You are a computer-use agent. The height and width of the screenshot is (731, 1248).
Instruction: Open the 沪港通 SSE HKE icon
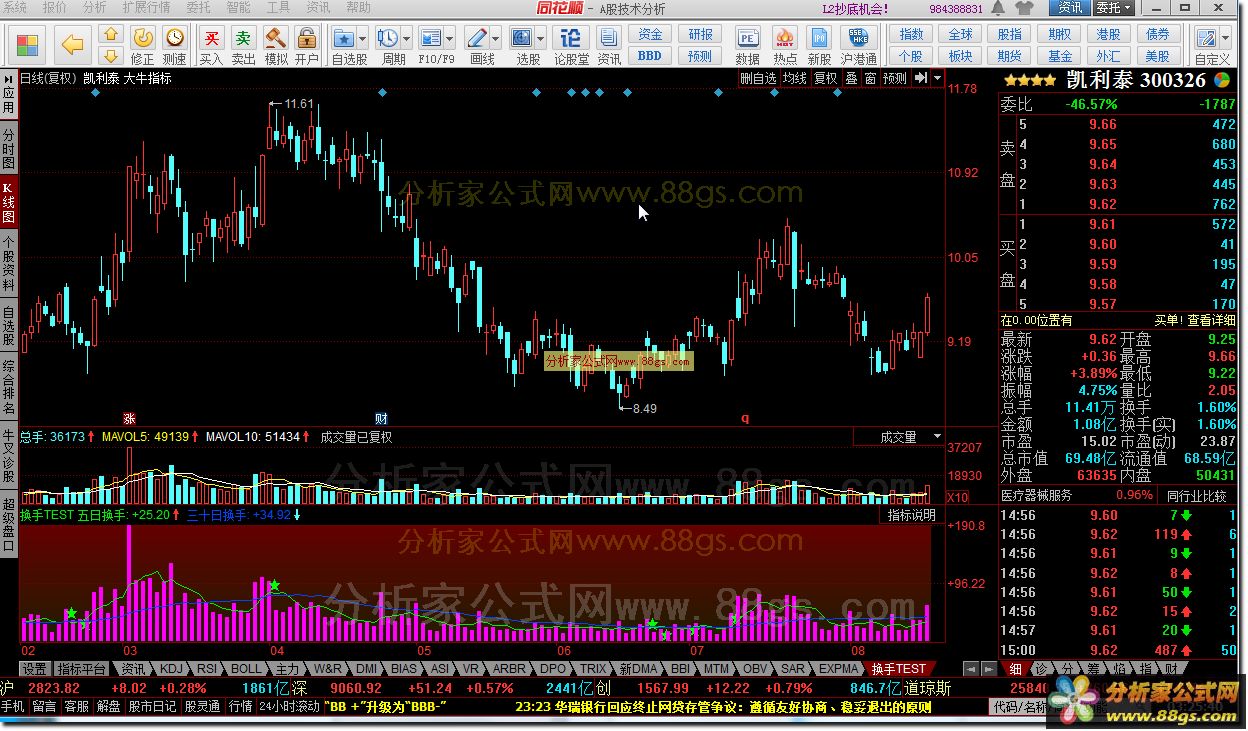(x=858, y=38)
